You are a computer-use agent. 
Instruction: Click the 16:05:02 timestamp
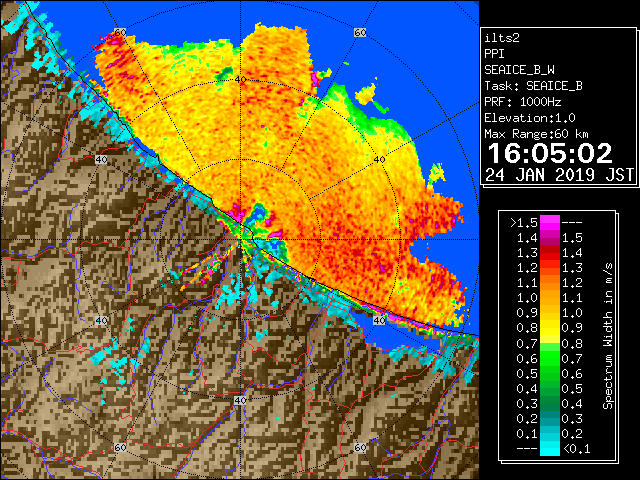(550, 153)
